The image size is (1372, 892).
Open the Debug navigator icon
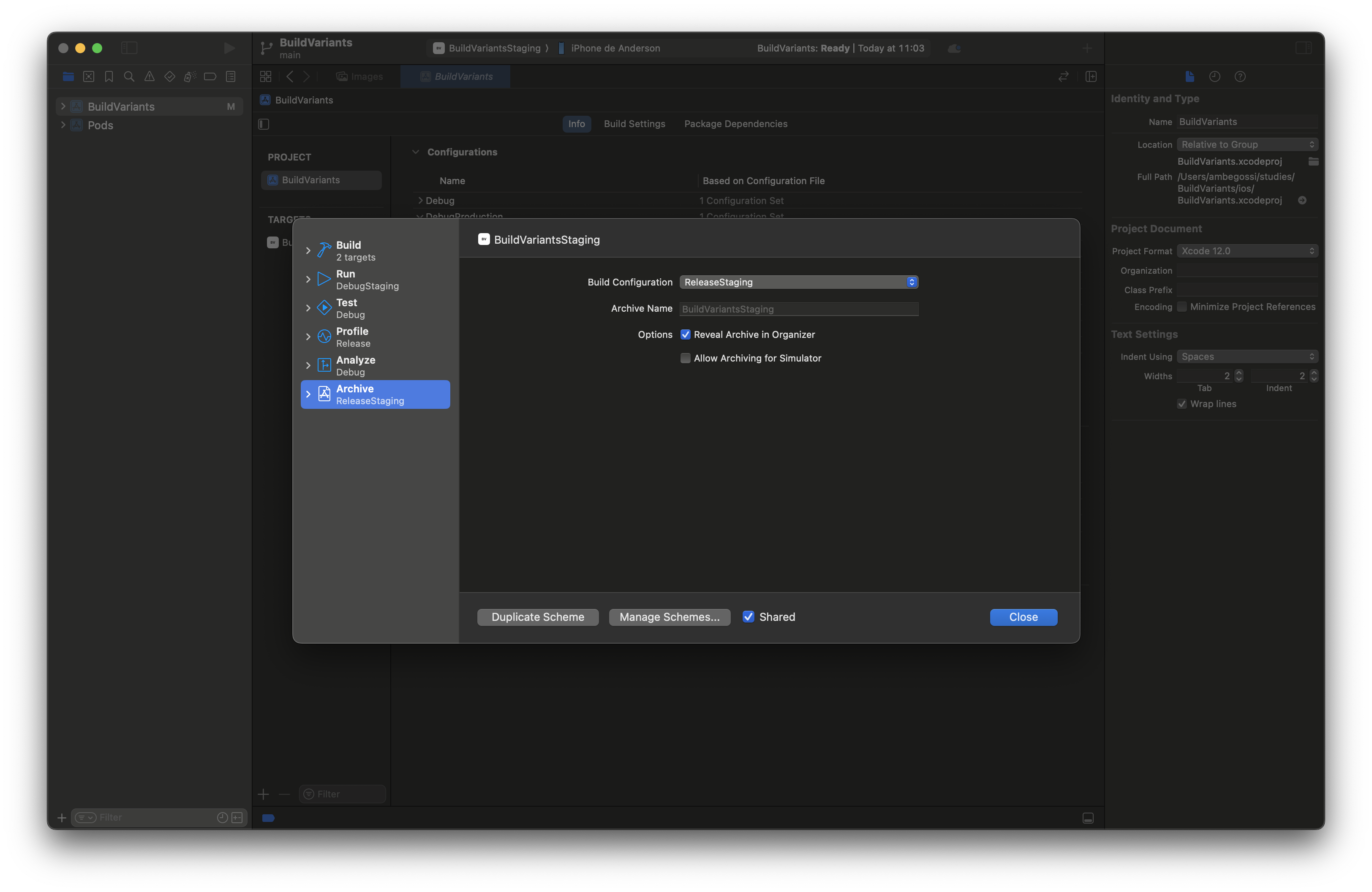pos(190,76)
